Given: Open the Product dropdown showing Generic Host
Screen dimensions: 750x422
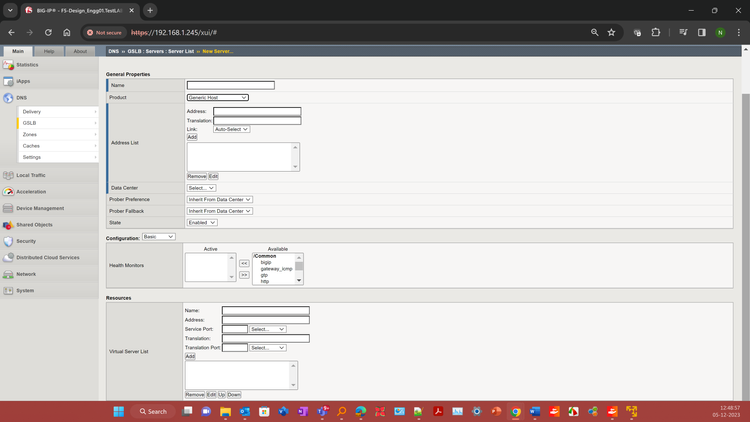Looking at the screenshot, I should pos(217,97).
